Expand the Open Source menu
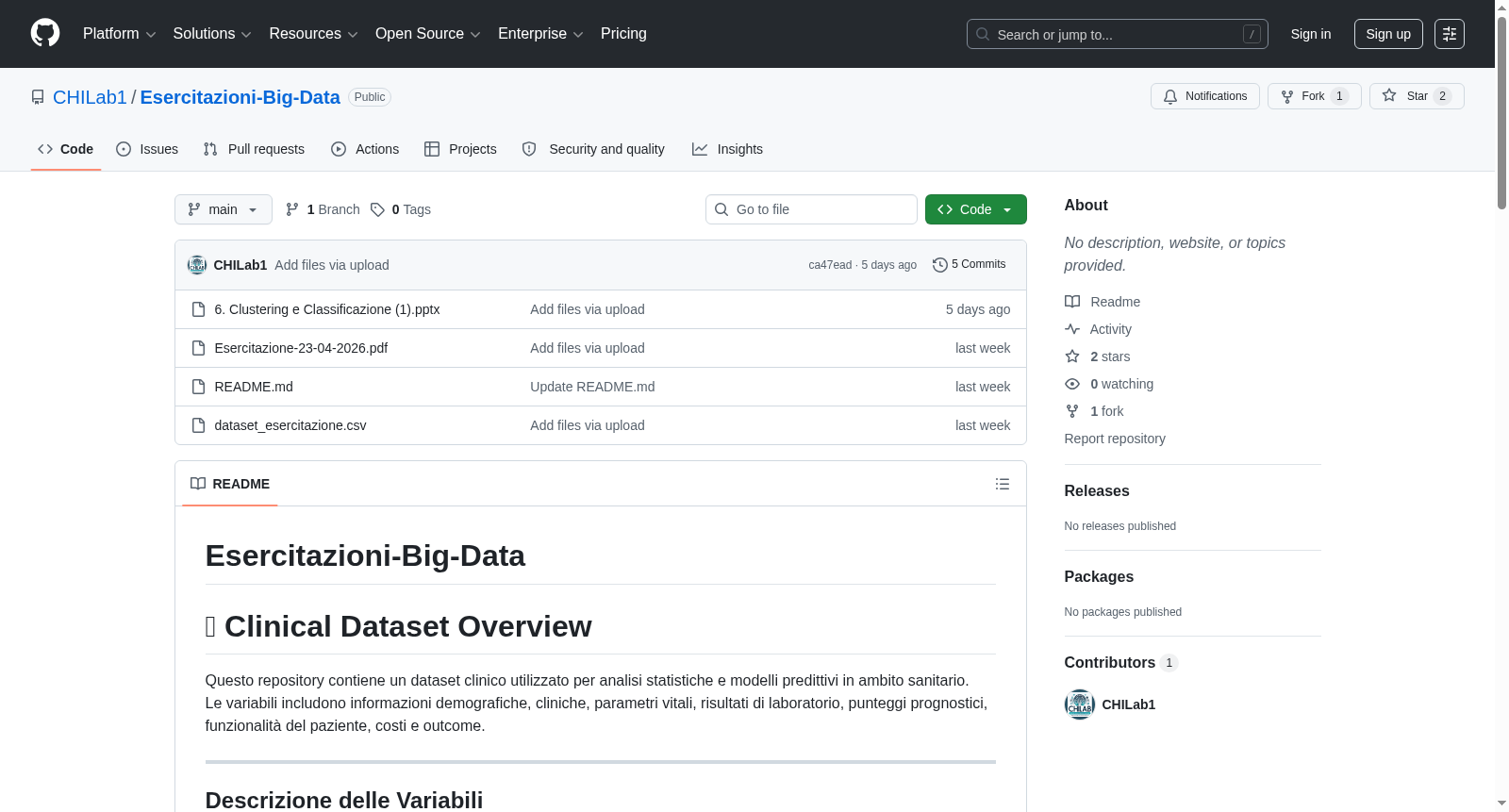This screenshot has width=1509, height=812. click(x=428, y=34)
